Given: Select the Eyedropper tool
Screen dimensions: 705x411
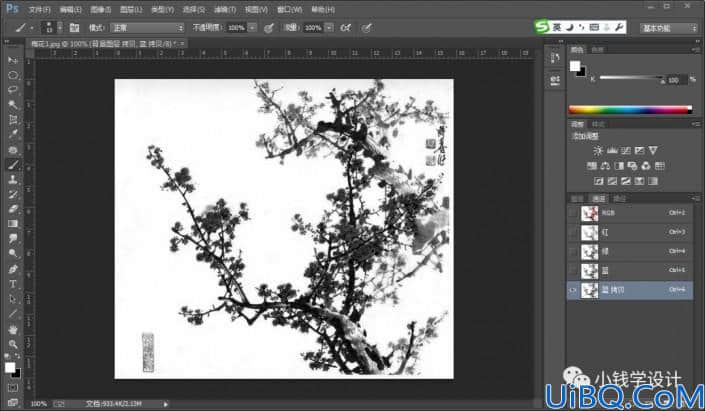Looking at the screenshot, I should (13, 134).
